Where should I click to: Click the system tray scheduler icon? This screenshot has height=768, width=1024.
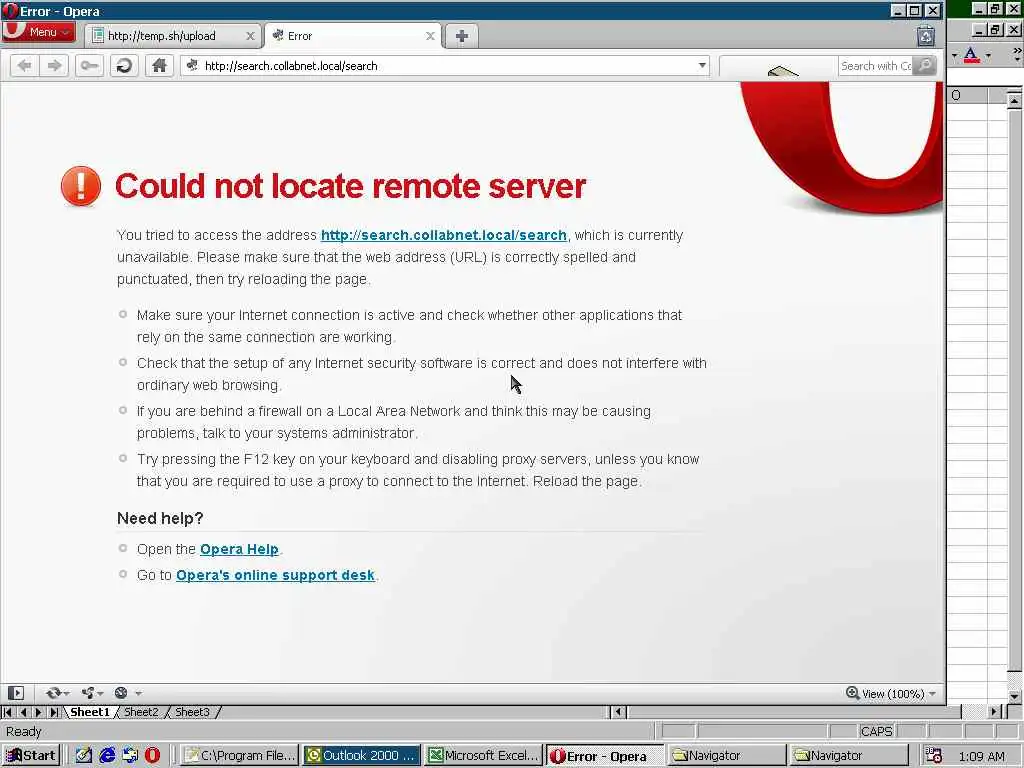point(934,756)
